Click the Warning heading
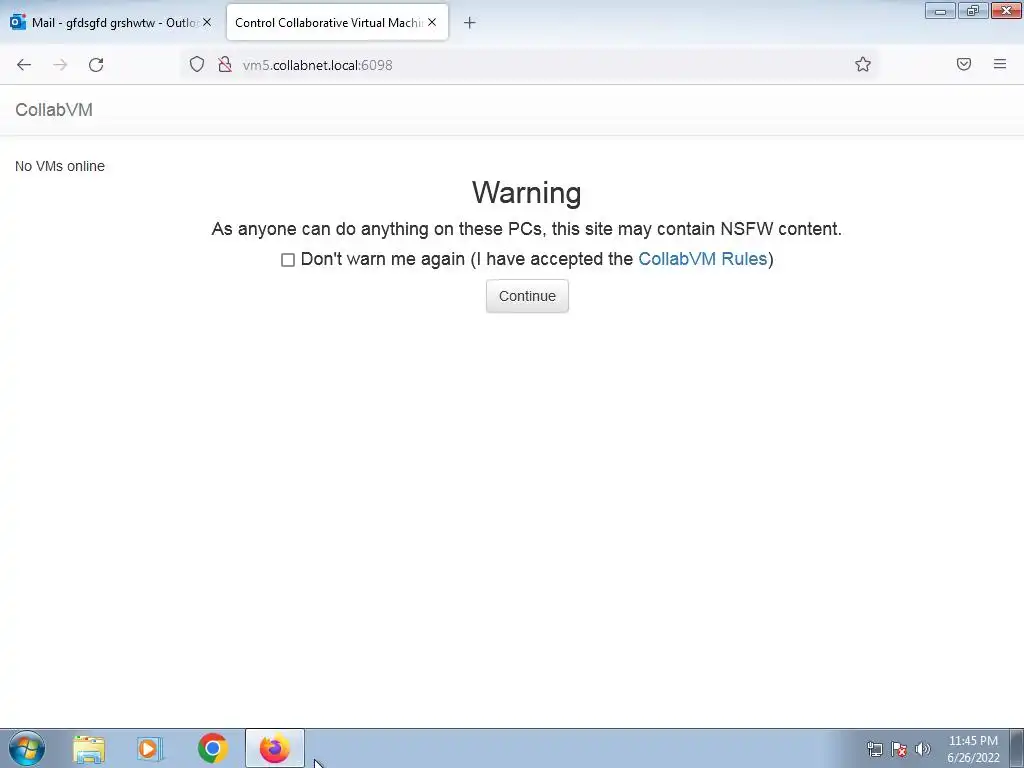Image resolution: width=1024 pixels, height=768 pixels. (x=526, y=193)
